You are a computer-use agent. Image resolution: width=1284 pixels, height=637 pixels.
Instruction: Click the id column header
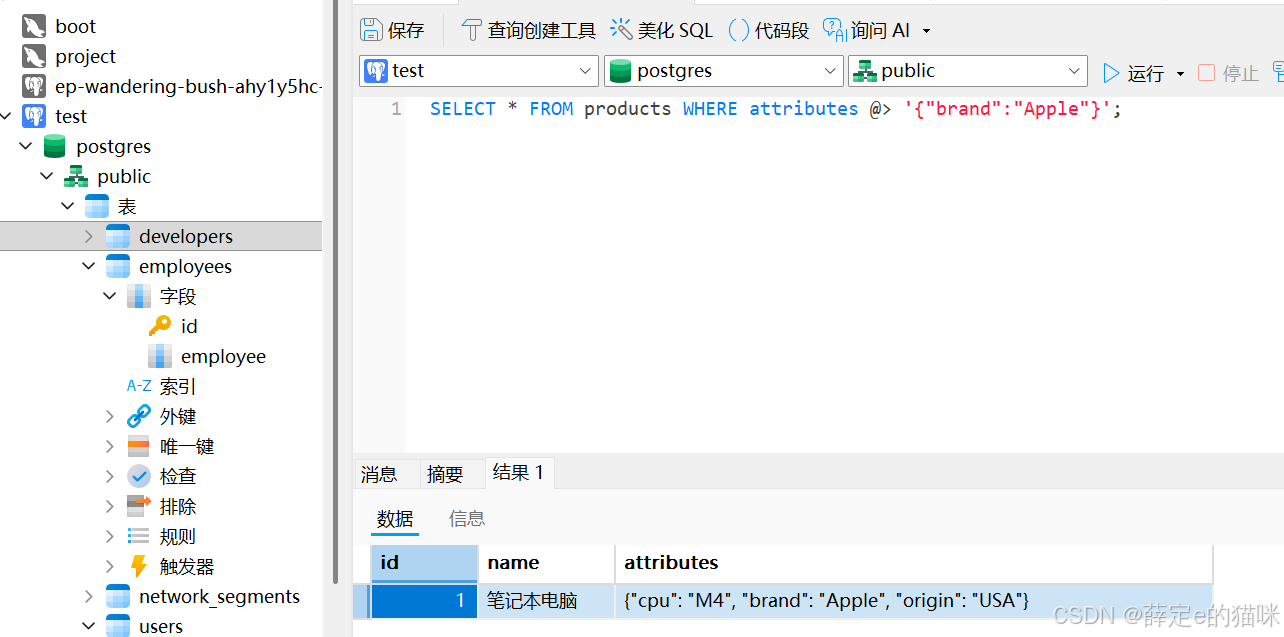click(x=424, y=563)
